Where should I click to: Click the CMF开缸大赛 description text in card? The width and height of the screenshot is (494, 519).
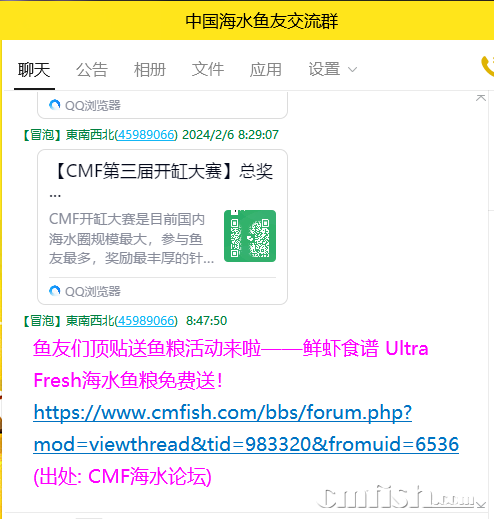pyautogui.click(x=131, y=239)
